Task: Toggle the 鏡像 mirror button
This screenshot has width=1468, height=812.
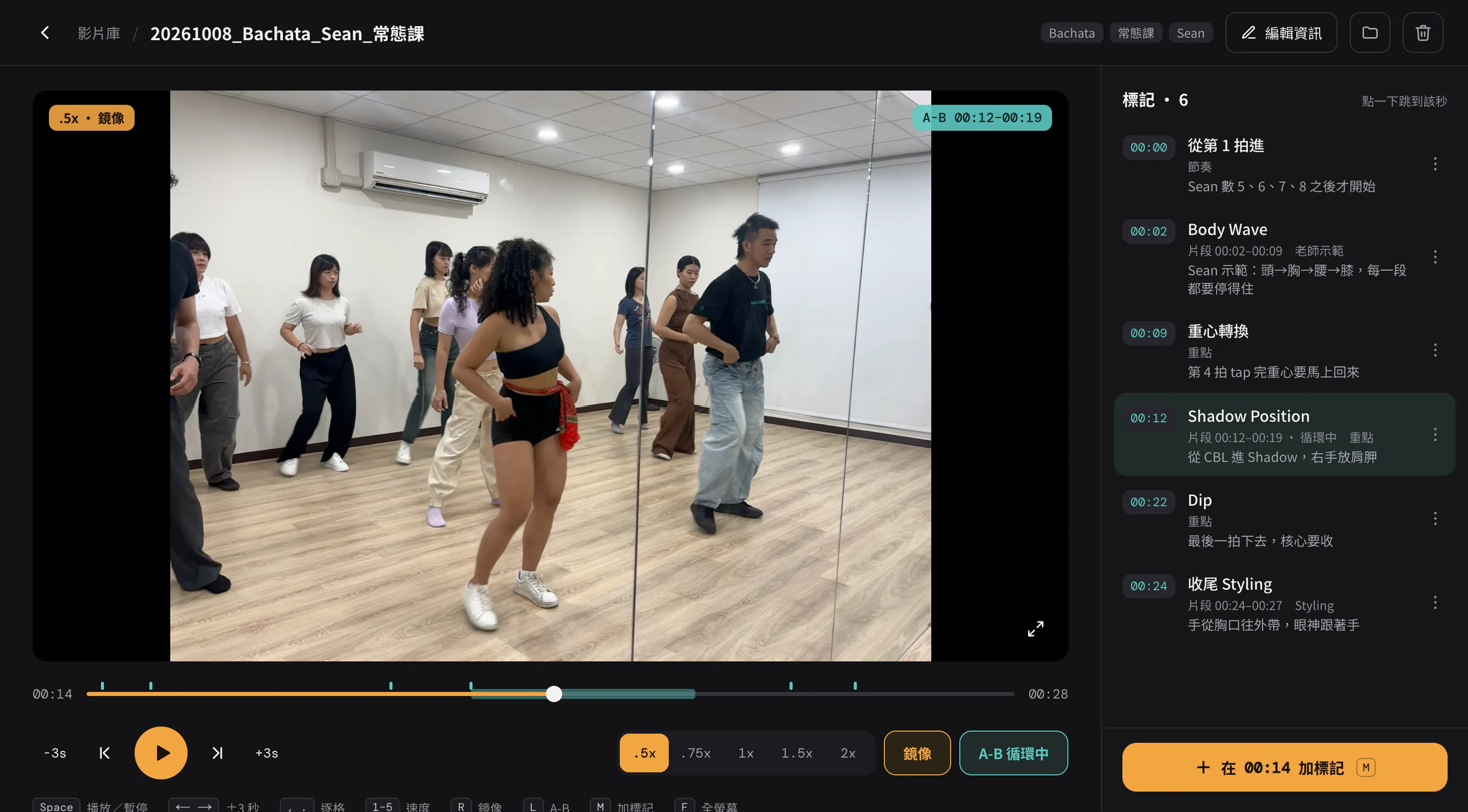Action: pos(917,753)
